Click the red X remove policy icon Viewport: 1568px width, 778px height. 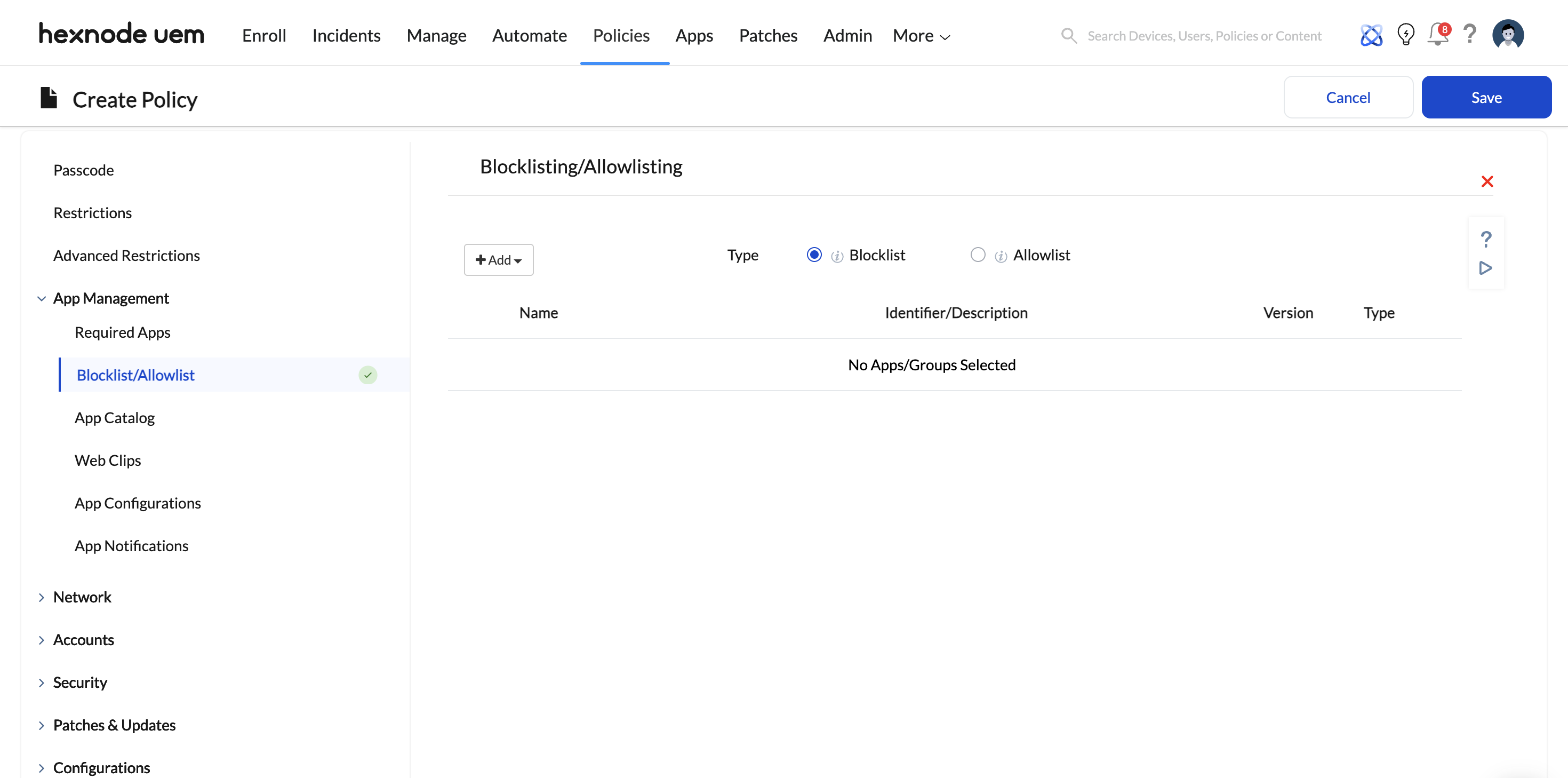[x=1486, y=181]
